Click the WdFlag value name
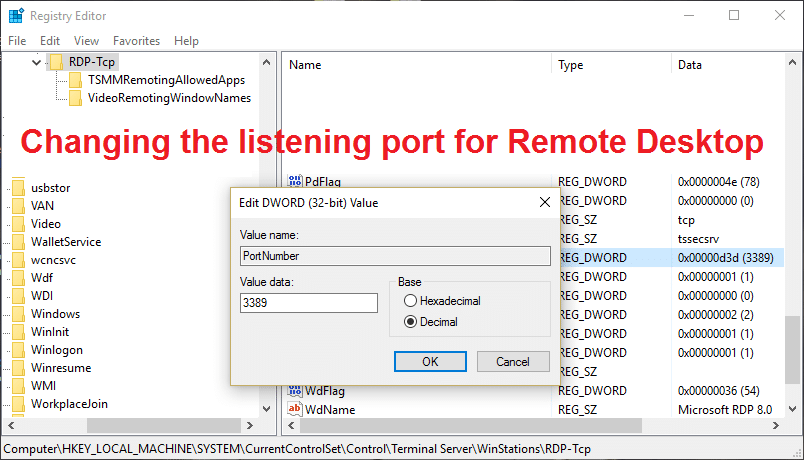The image size is (804, 460). click(x=325, y=391)
